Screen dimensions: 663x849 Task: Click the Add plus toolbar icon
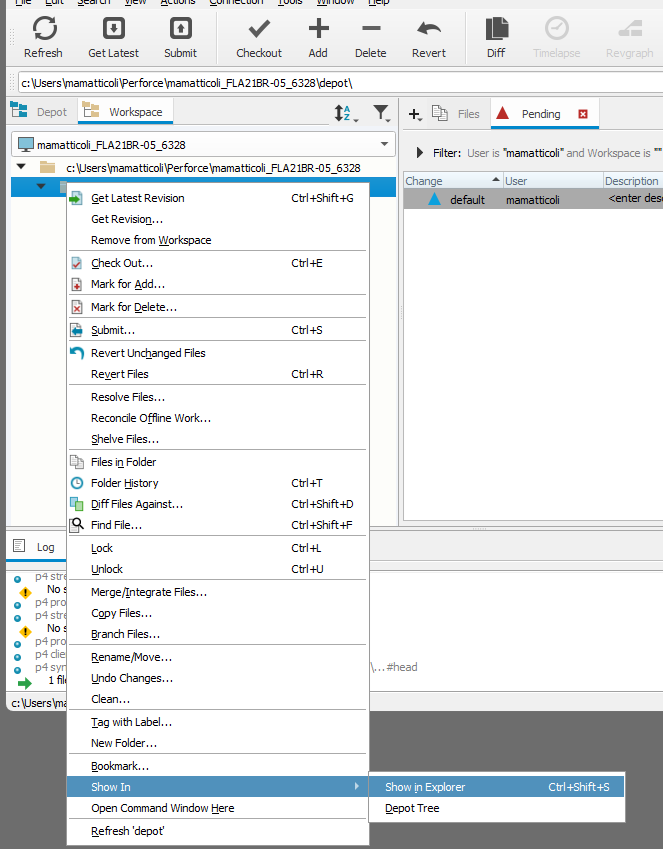coord(318,29)
